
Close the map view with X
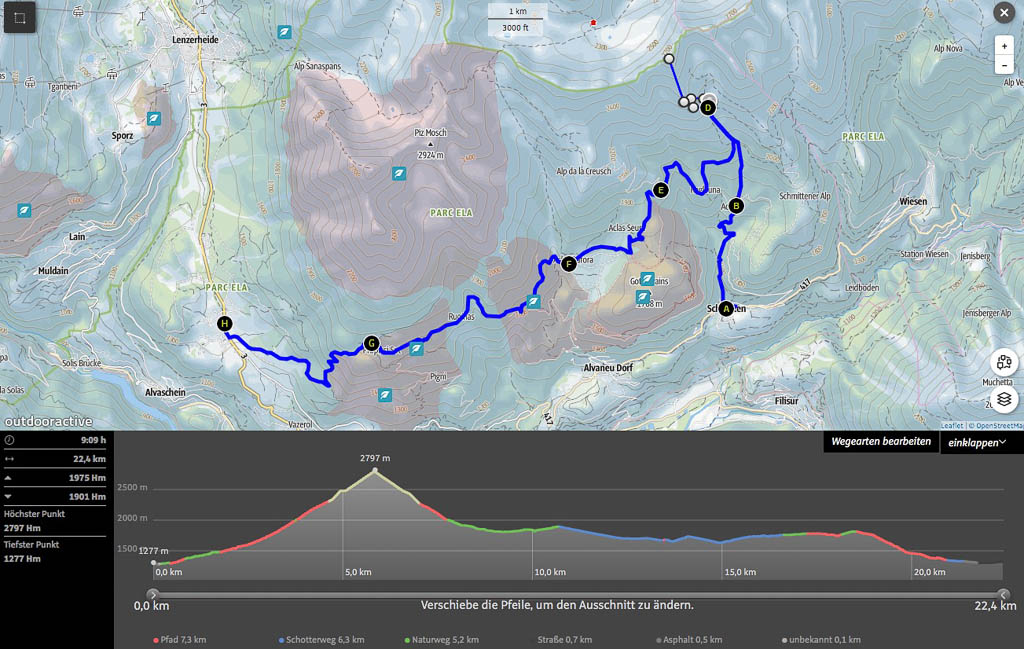(x=1004, y=12)
